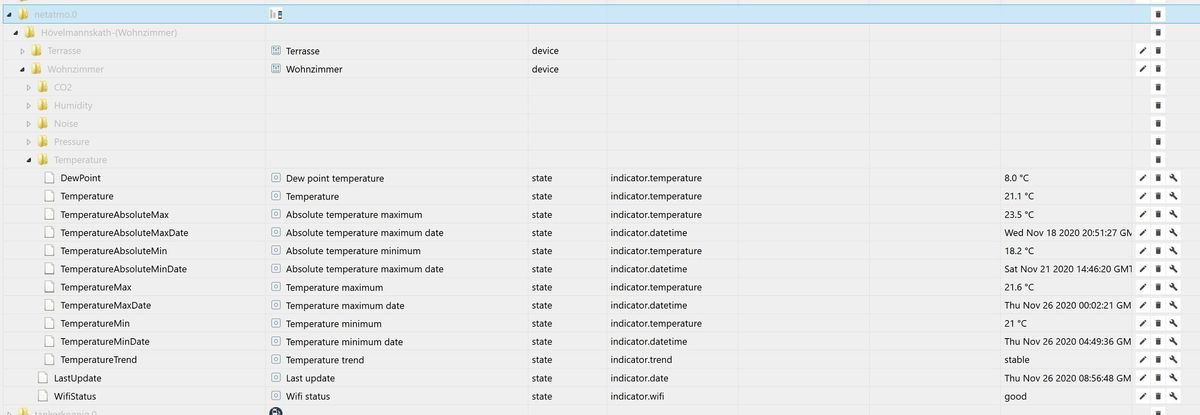Delete the Temperature folder object
The height and width of the screenshot is (415, 1200).
click(x=1158, y=159)
